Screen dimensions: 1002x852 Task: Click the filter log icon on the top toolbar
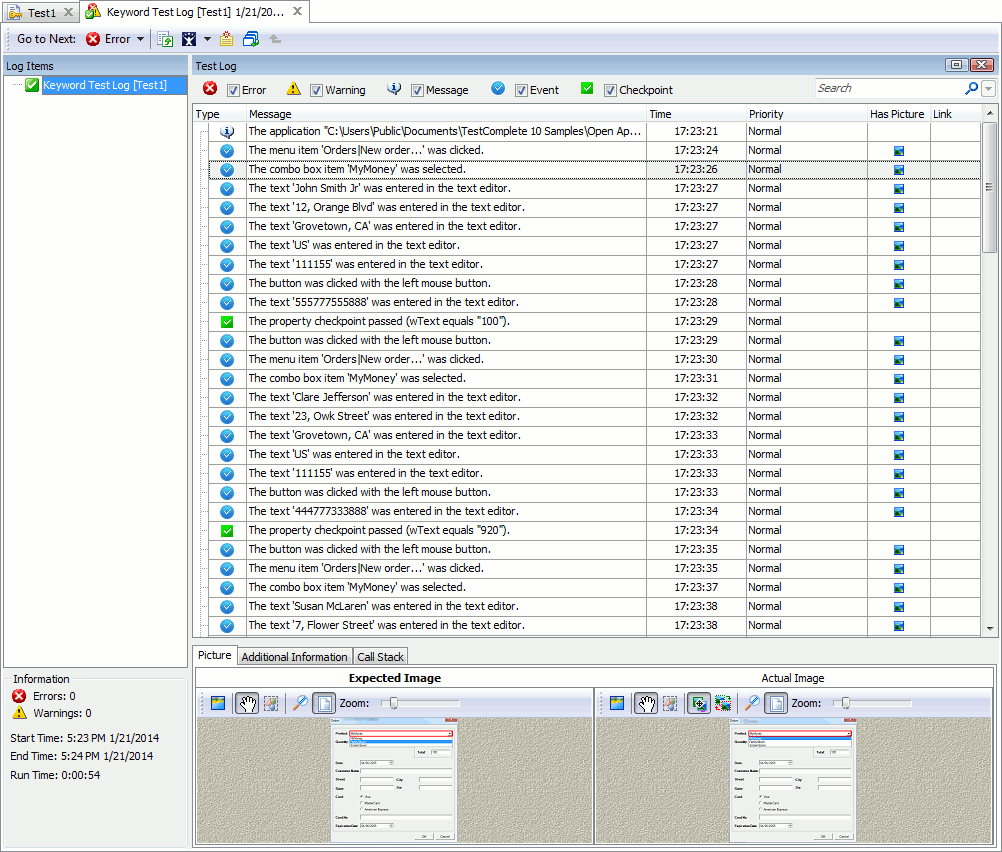[188, 39]
